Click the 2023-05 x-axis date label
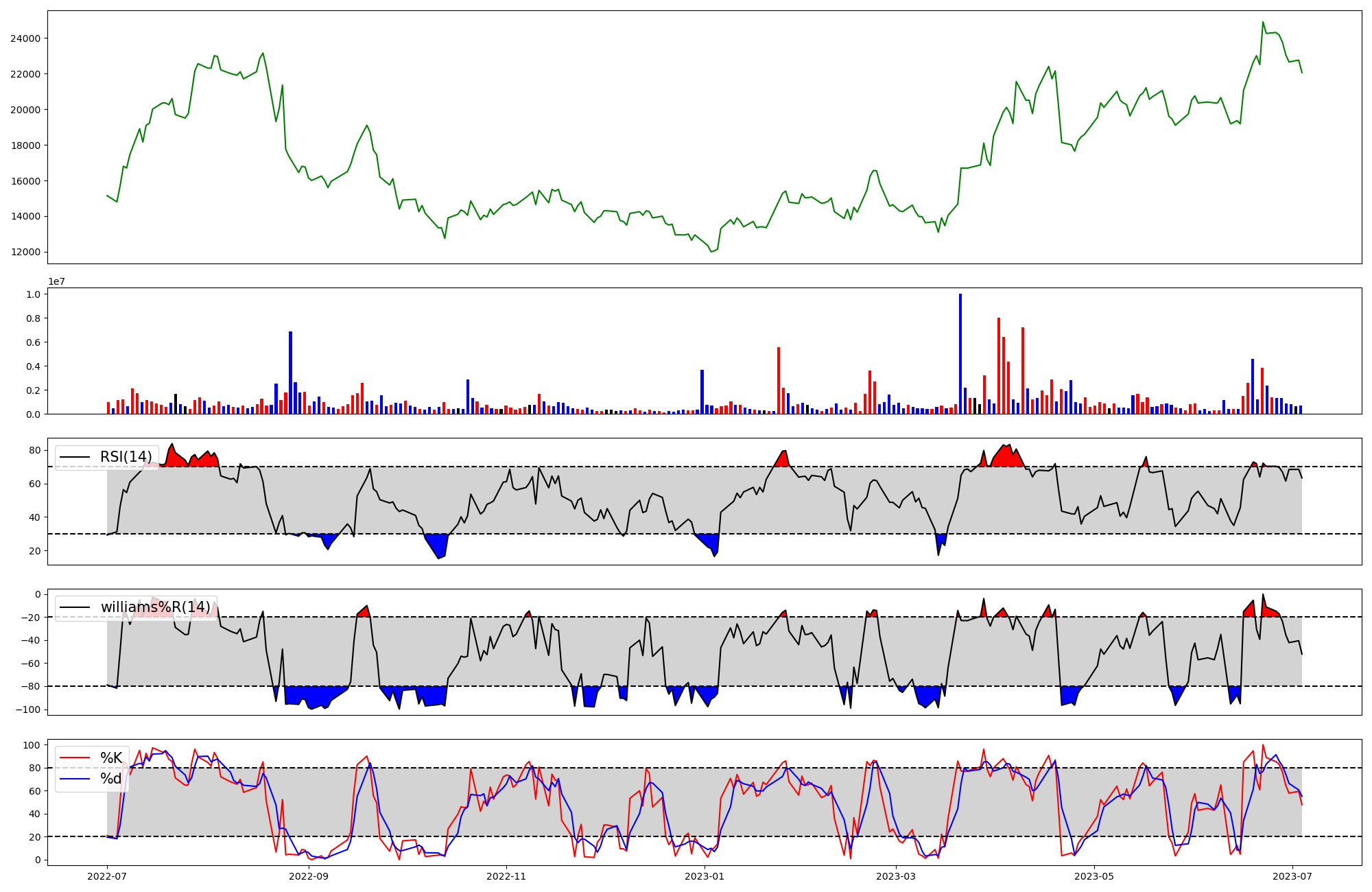Viewport: 1372px width, 892px height. click(1093, 876)
